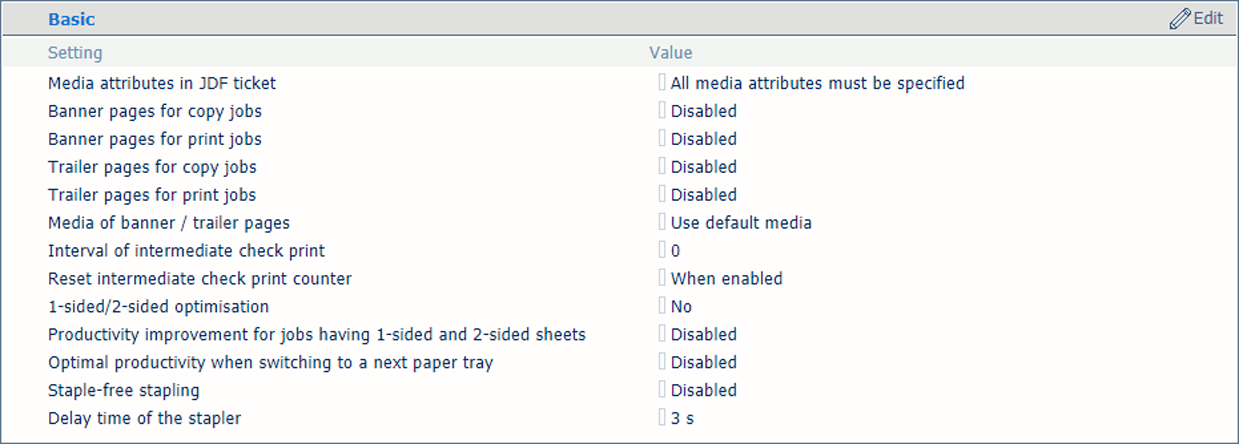This screenshot has height=444, width=1239.
Task: Click the Value column header
Action: 671,53
